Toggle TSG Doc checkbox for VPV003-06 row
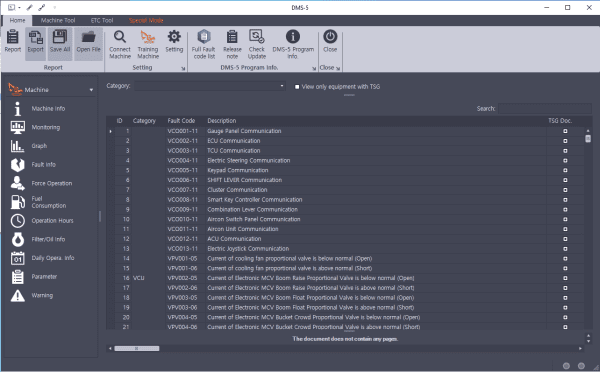Image resolution: width=600 pixels, height=372 pixels. (x=565, y=307)
